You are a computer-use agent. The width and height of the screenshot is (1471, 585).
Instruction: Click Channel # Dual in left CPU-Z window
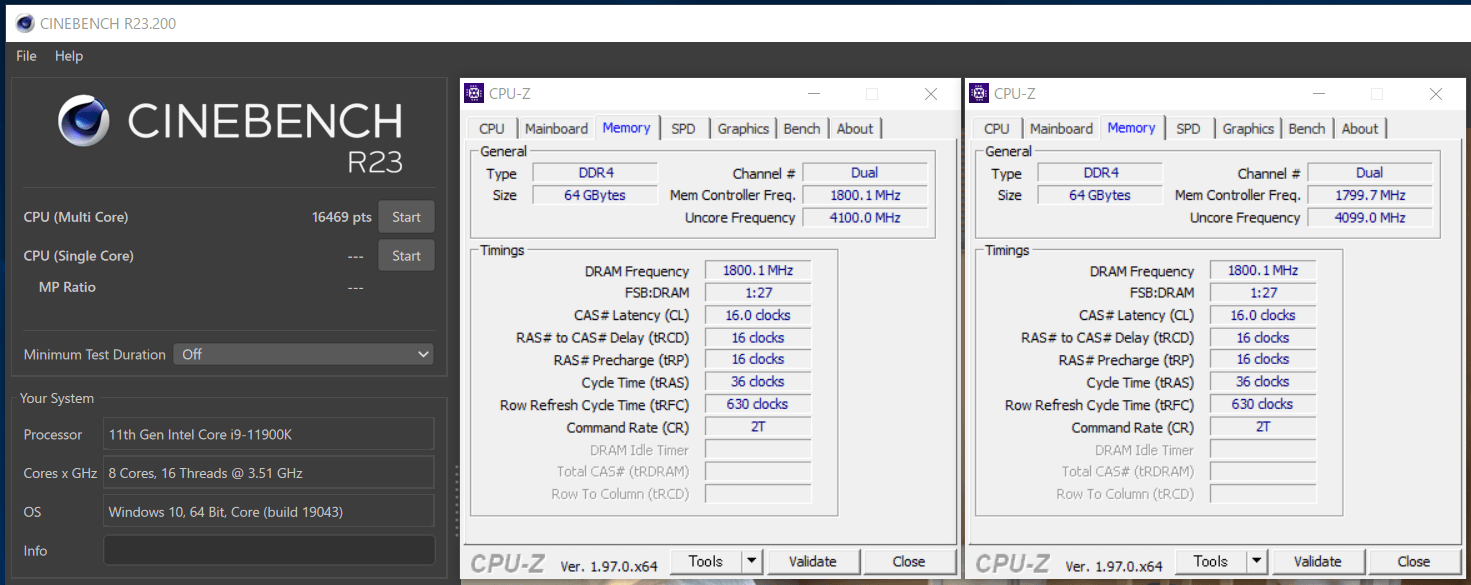(x=864, y=172)
